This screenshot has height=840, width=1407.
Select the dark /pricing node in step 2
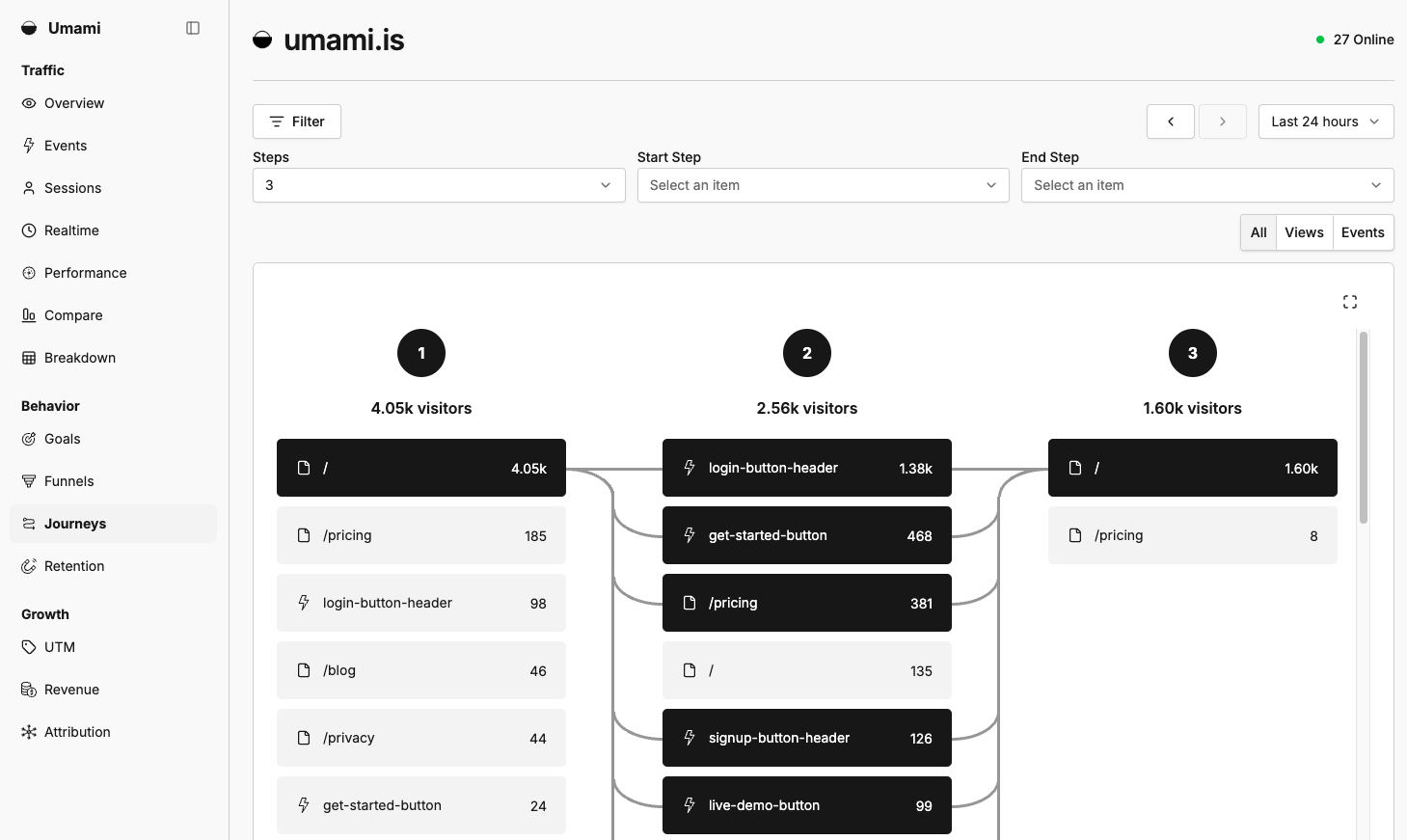[807, 603]
